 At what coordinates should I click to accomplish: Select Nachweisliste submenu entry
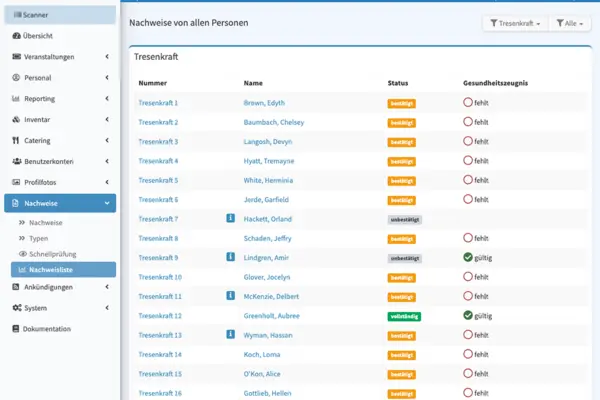coord(64,270)
